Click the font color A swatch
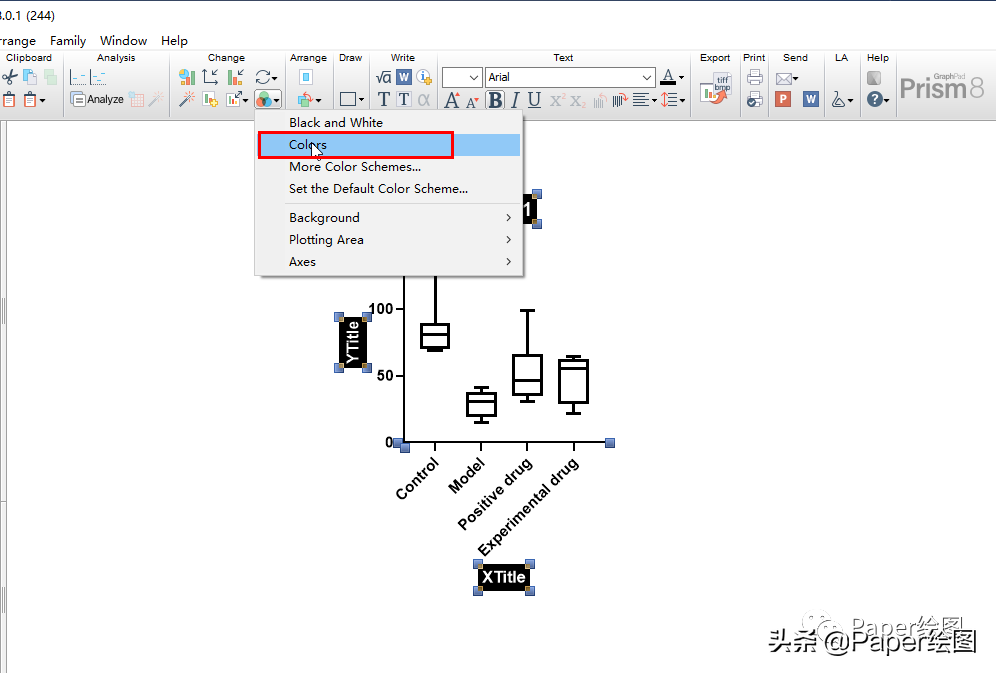 [x=668, y=77]
